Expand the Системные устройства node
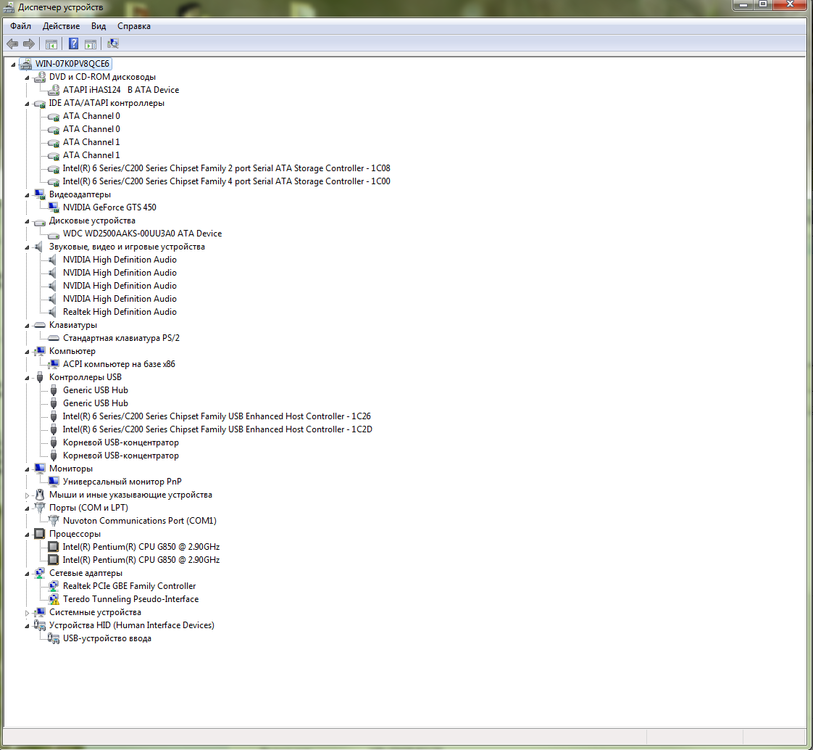The width and height of the screenshot is (813, 750). click(27, 612)
